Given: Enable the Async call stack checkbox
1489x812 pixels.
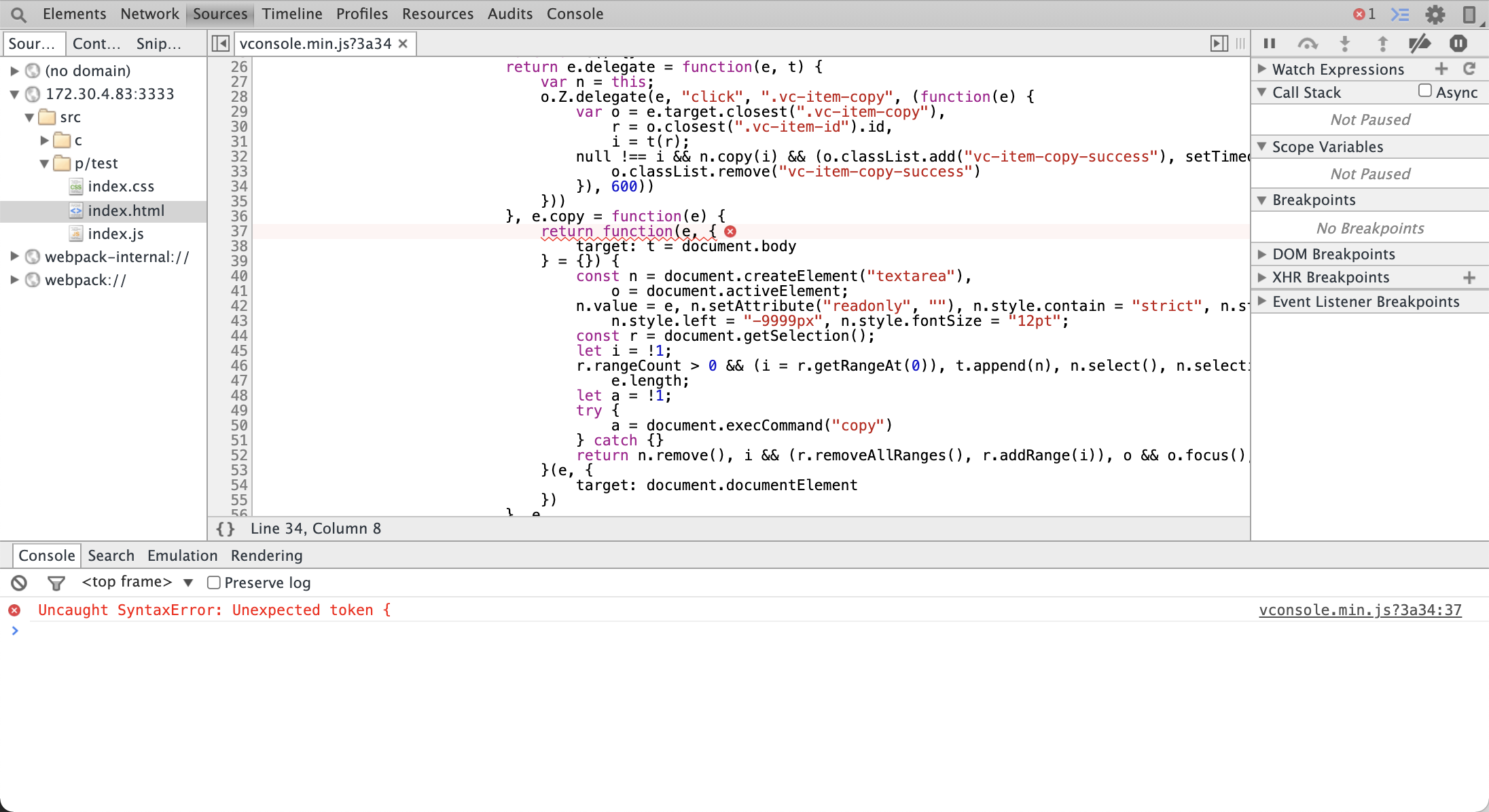Looking at the screenshot, I should (x=1424, y=91).
